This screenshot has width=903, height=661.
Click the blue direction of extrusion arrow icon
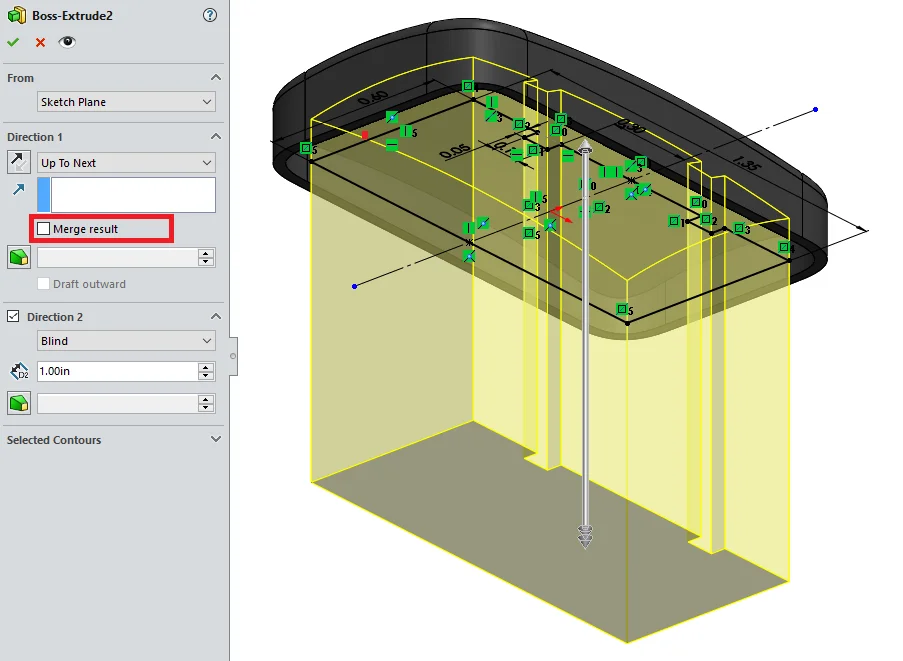click(18, 189)
